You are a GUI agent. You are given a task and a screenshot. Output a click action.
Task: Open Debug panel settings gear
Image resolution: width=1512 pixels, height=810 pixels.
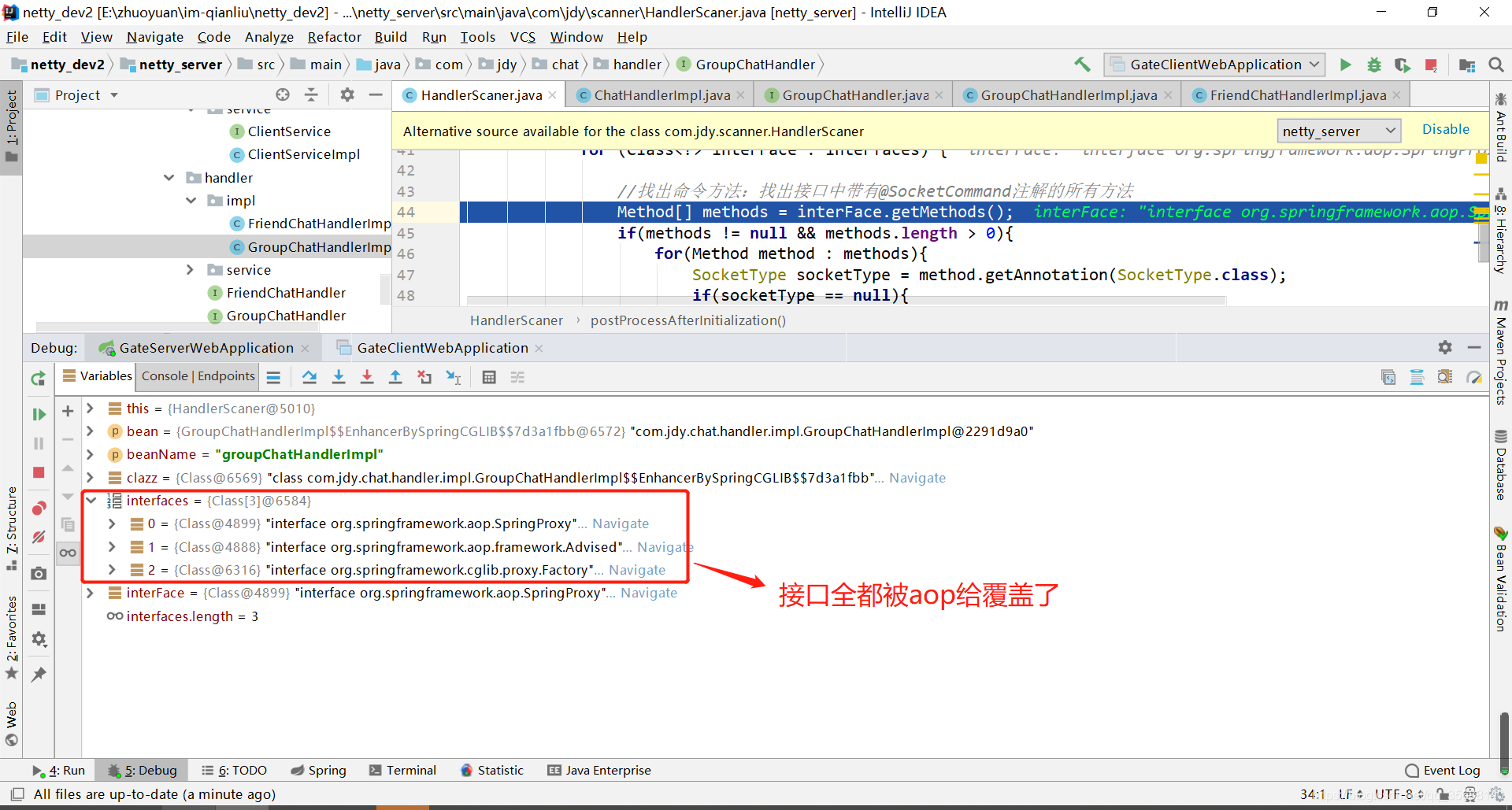[1445, 347]
